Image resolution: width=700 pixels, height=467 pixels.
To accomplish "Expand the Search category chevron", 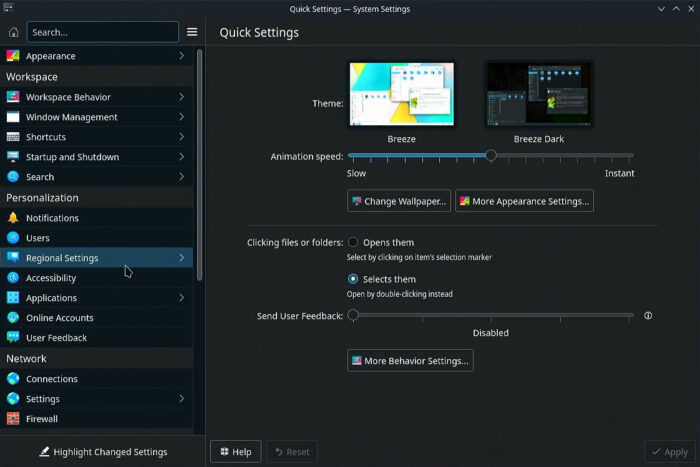I will (182, 177).
